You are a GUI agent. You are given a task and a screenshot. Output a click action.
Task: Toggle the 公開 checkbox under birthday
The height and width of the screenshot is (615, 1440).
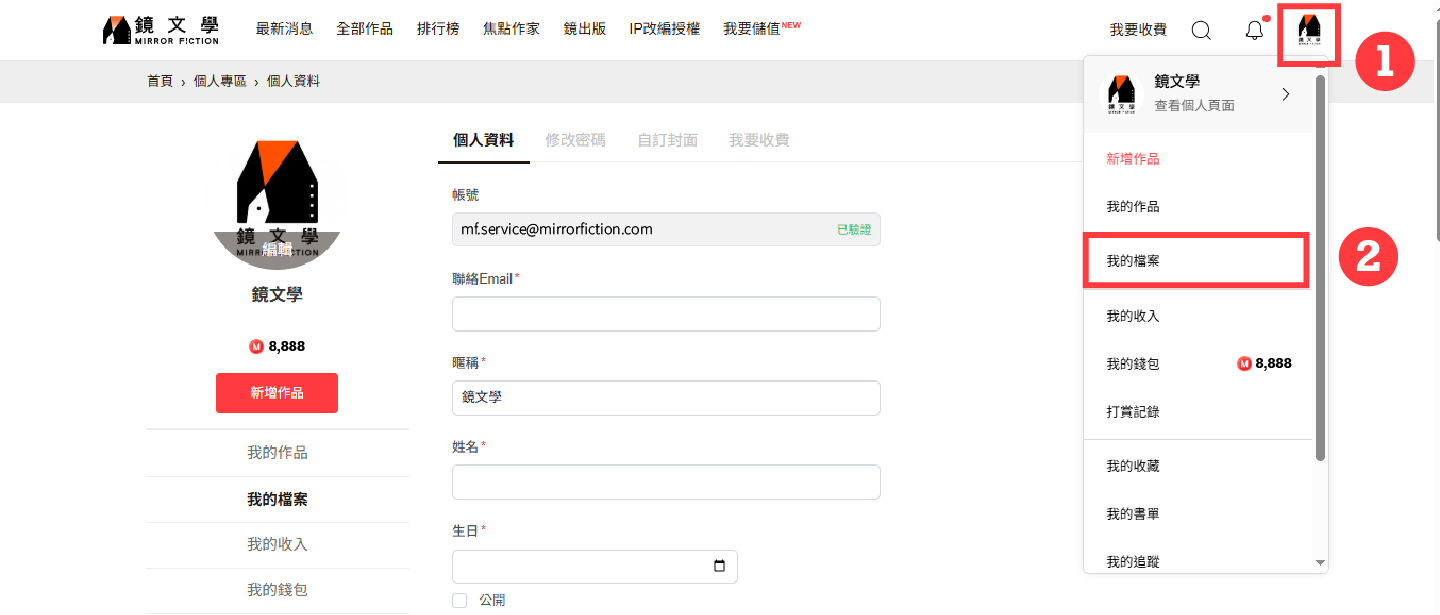[x=460, y=600]
